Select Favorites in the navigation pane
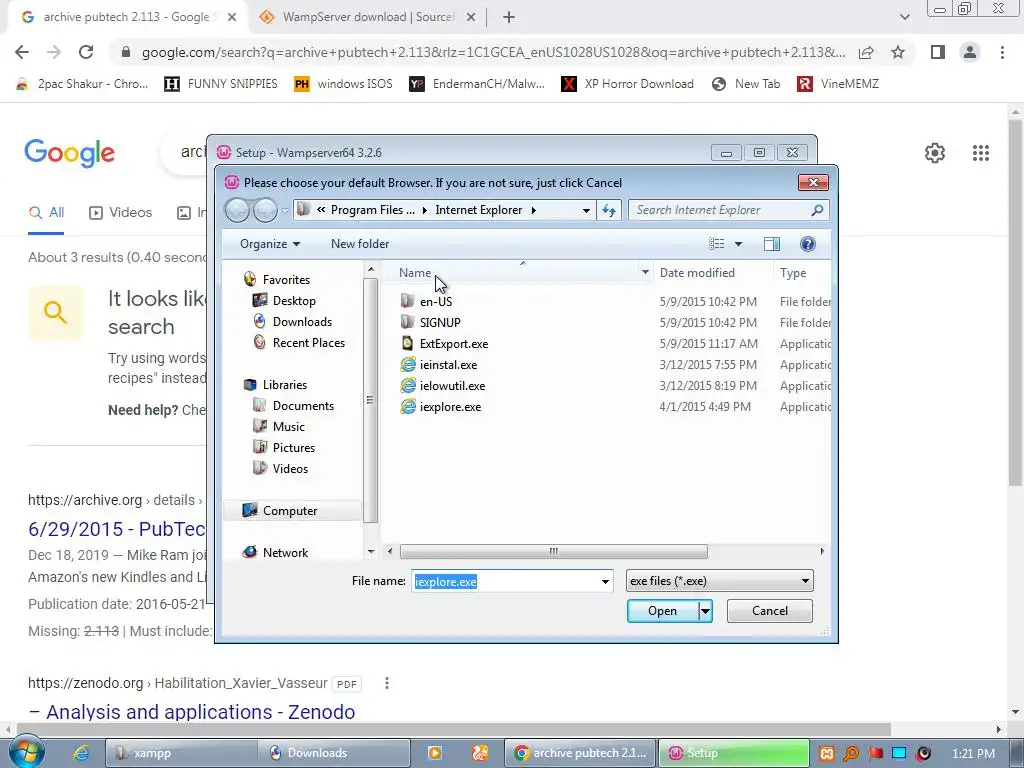This screenshot has height=768, width=1024. [286, 280]
